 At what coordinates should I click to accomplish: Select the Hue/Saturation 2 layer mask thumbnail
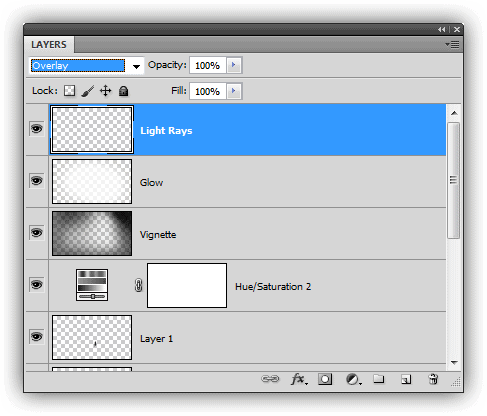click(187, 285)
